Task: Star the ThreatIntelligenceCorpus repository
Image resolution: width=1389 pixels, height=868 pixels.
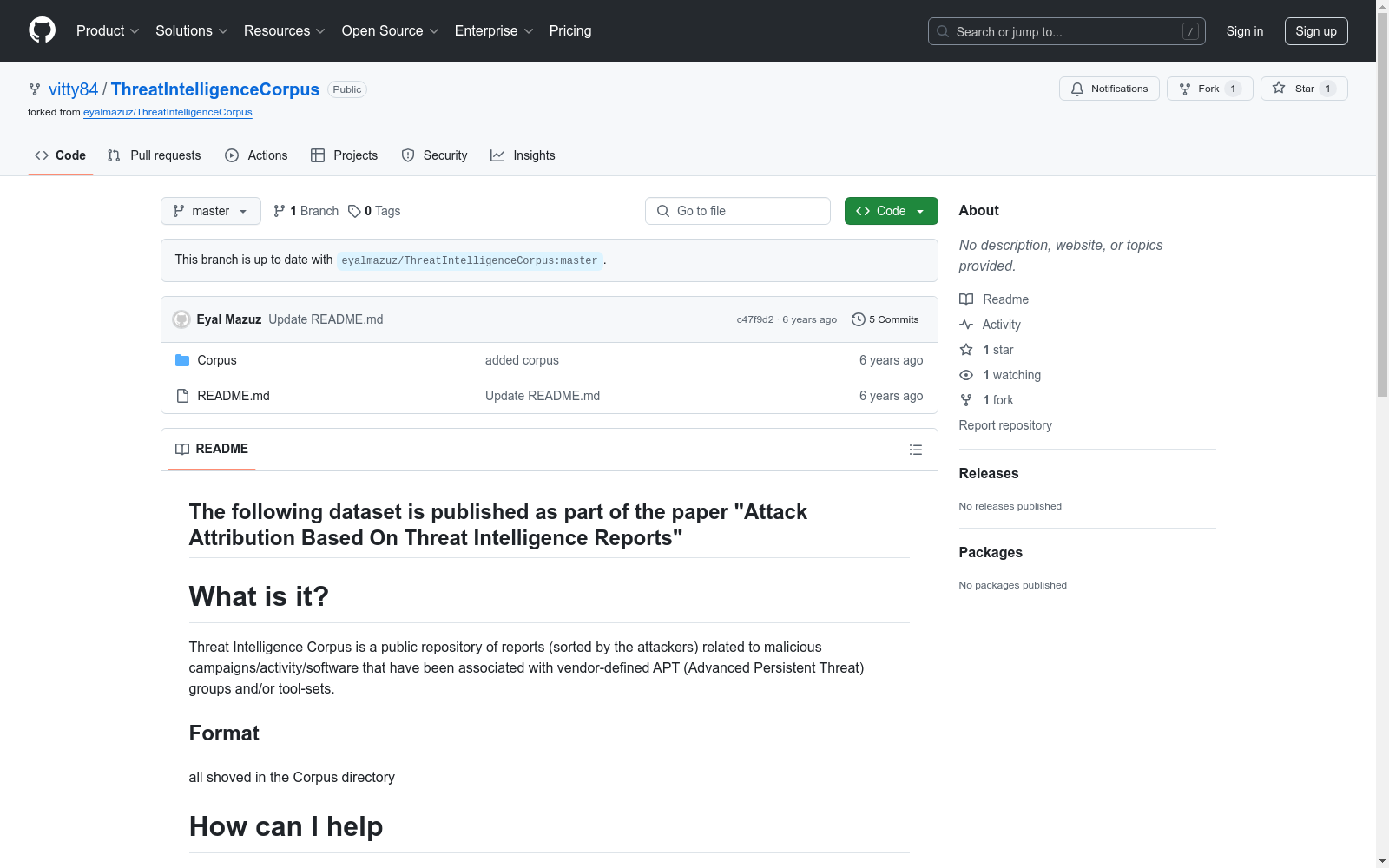Action: (x=1304, y=89)
